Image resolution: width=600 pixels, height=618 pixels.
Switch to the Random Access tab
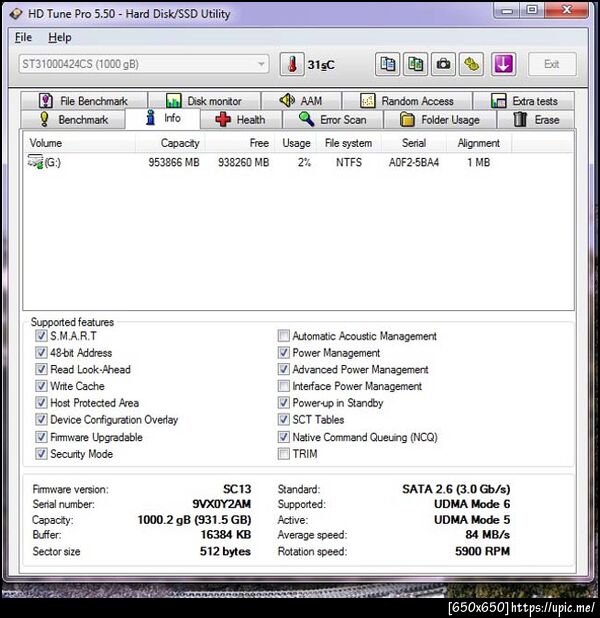(x=407, y=101)
